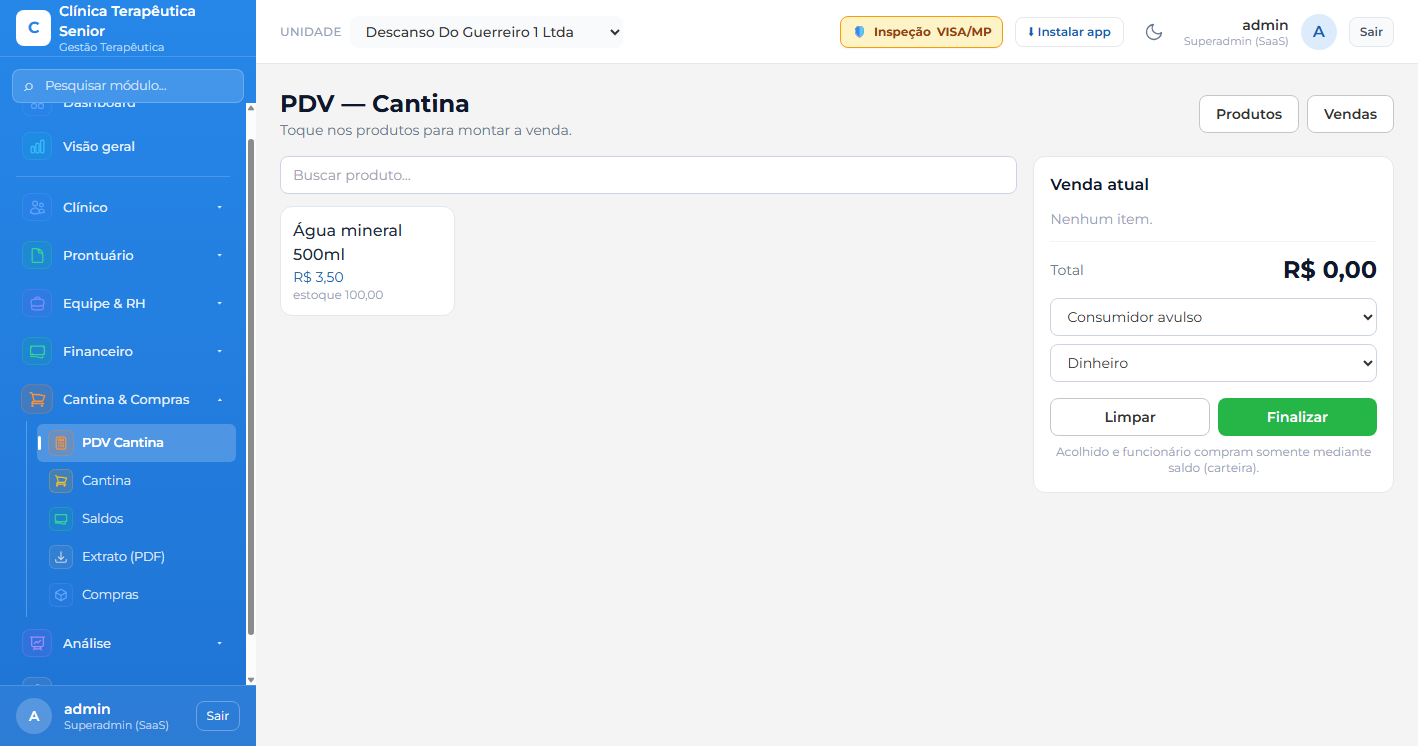Click the PDV Cantina receipt icon

click(x=61, y=443)
